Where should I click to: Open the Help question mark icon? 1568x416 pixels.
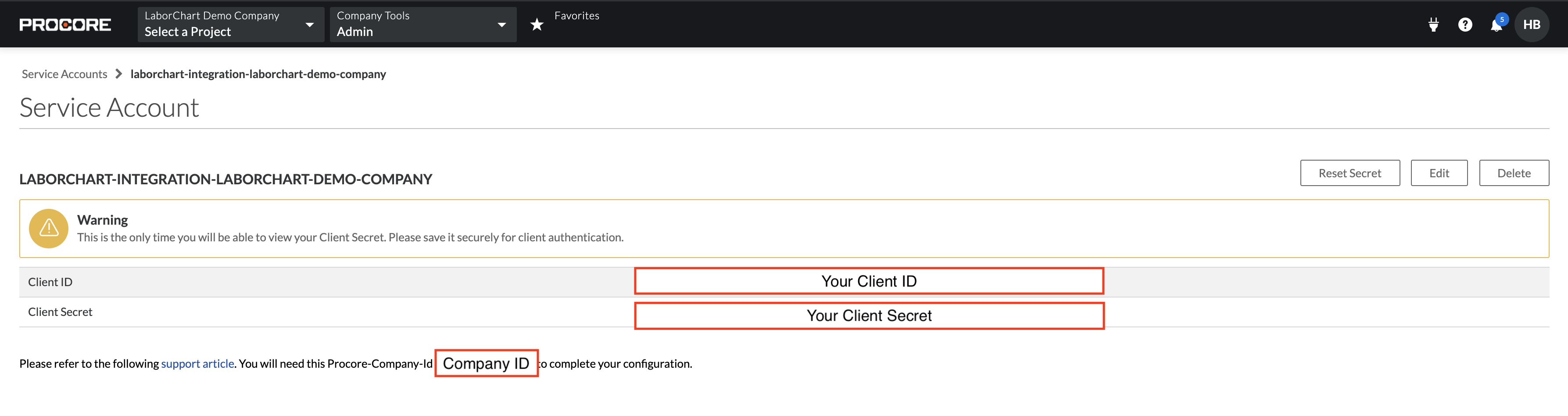click(x=1465, y=25)
